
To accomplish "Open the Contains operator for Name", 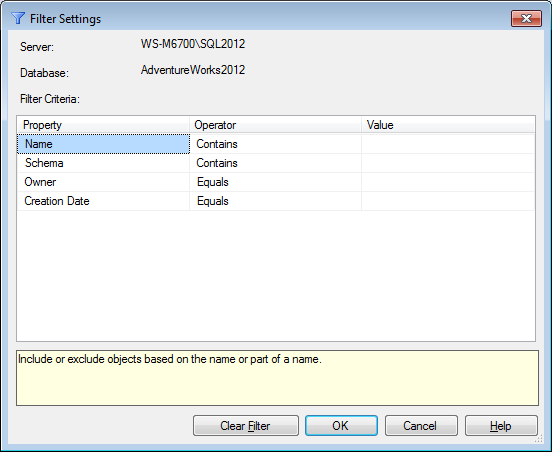I will pos(276,144).
